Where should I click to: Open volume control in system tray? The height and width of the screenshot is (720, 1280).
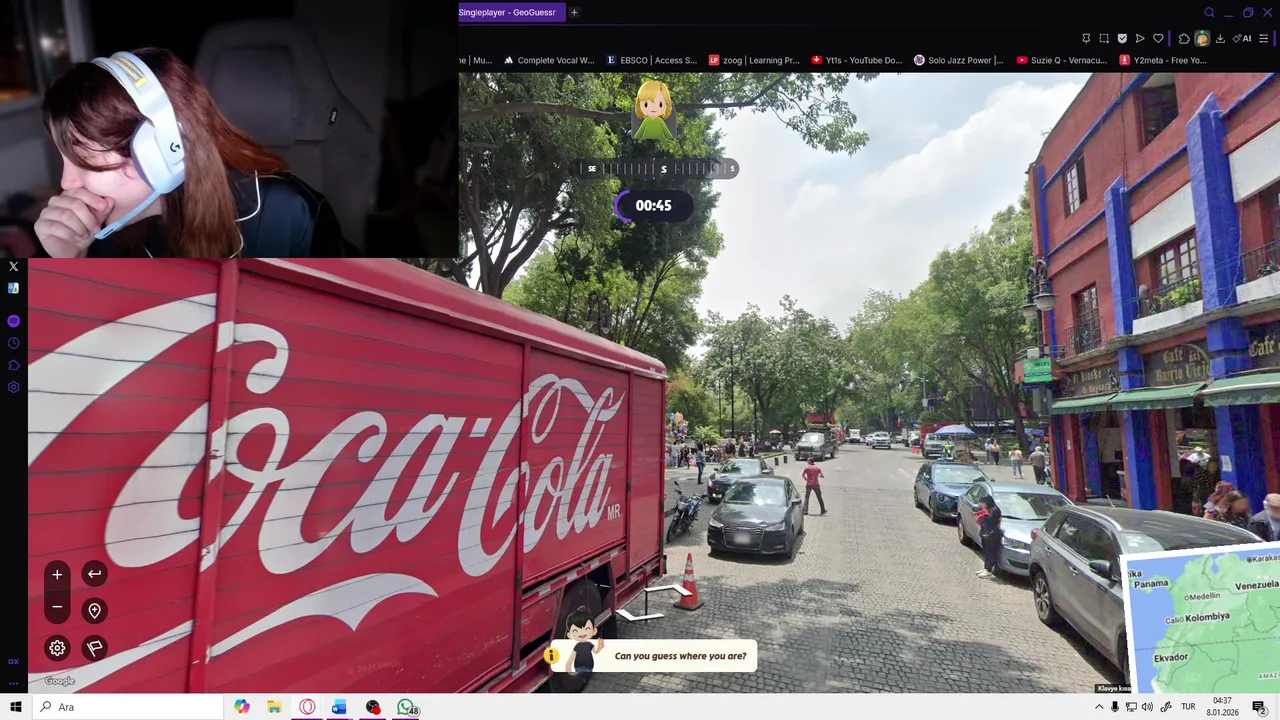click(1148, 707)
